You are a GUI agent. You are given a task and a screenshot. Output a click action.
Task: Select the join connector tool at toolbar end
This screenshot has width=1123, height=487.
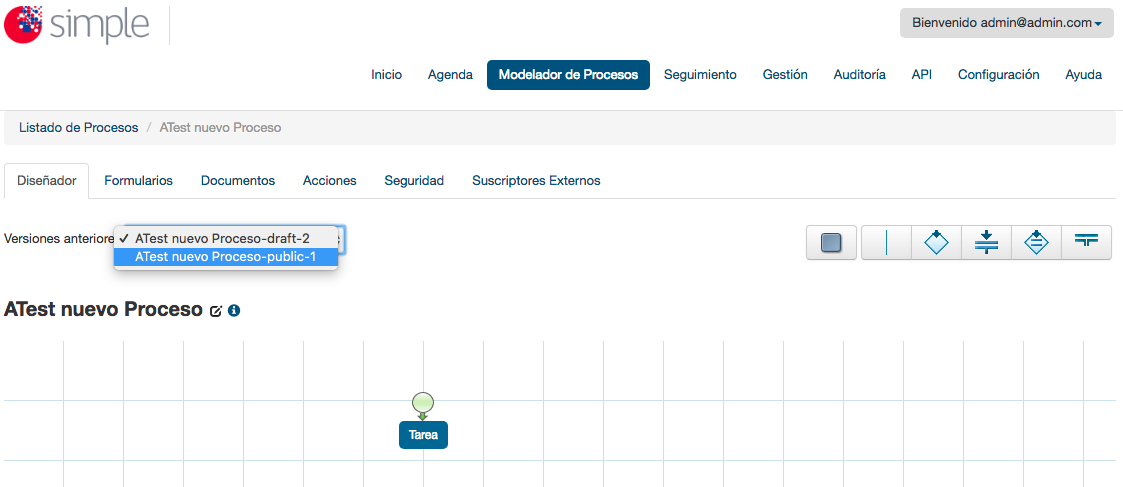[1086, 243]
